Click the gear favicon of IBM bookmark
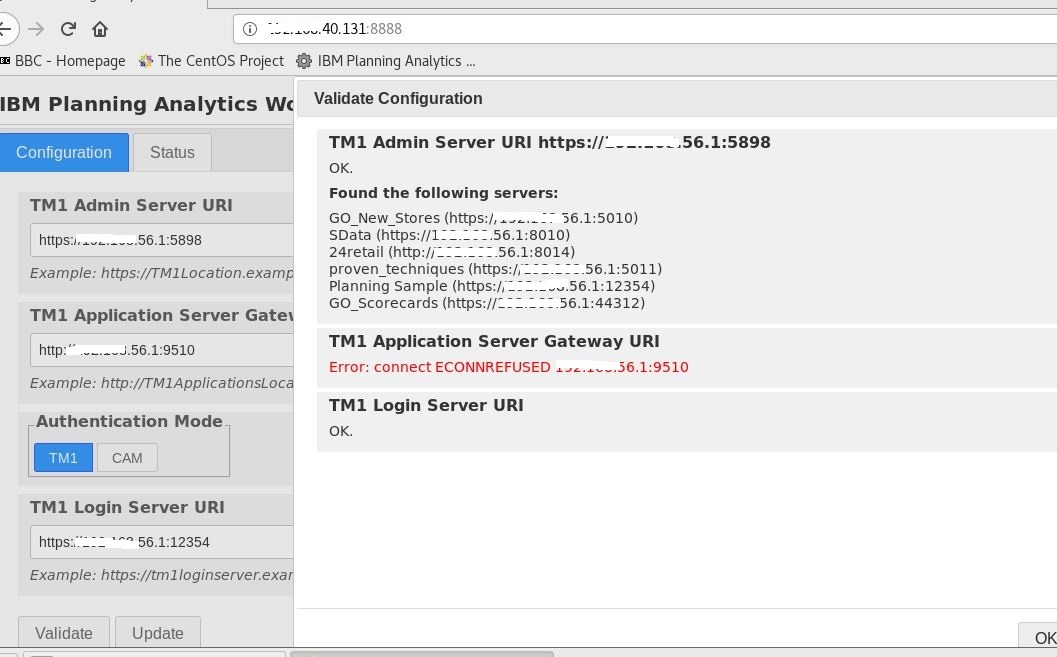1057x657 pixels. [304, 61]
